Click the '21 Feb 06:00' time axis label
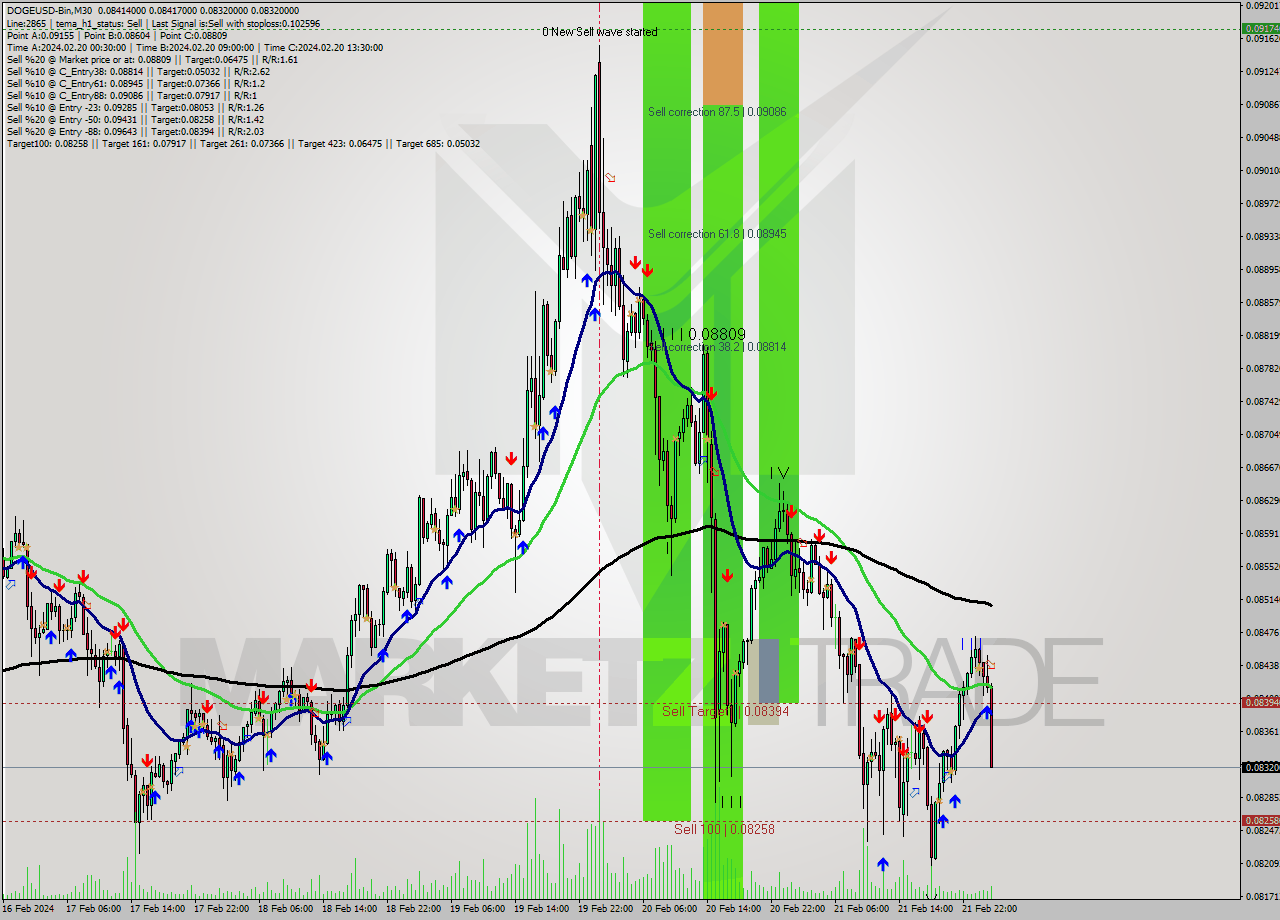 point(861,909)
